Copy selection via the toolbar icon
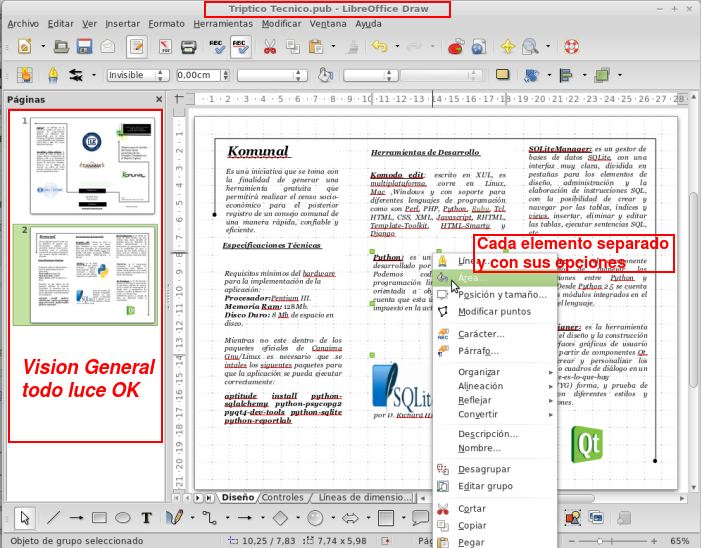The height and width of the screenshot is (548, 701). click(x=293, y=46)
